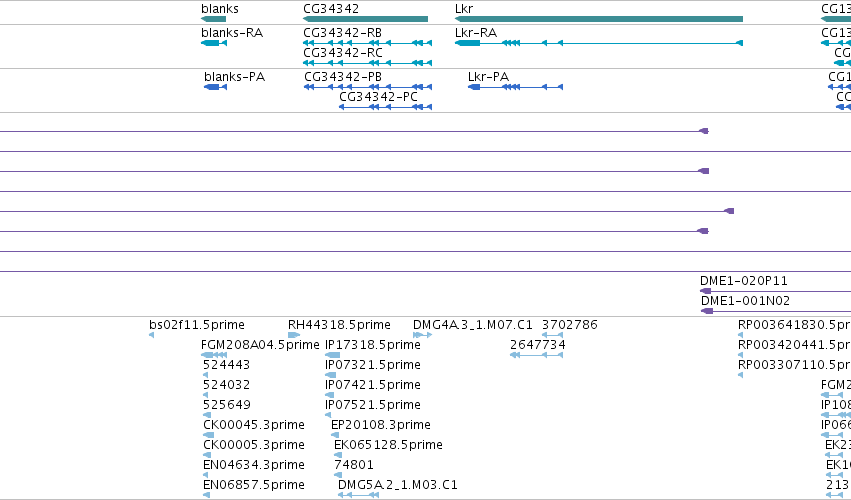The height and width of the screenshot is (500, 851).
Task: Click the CG34342-RB transcript glyph
Action: point(367,43)
